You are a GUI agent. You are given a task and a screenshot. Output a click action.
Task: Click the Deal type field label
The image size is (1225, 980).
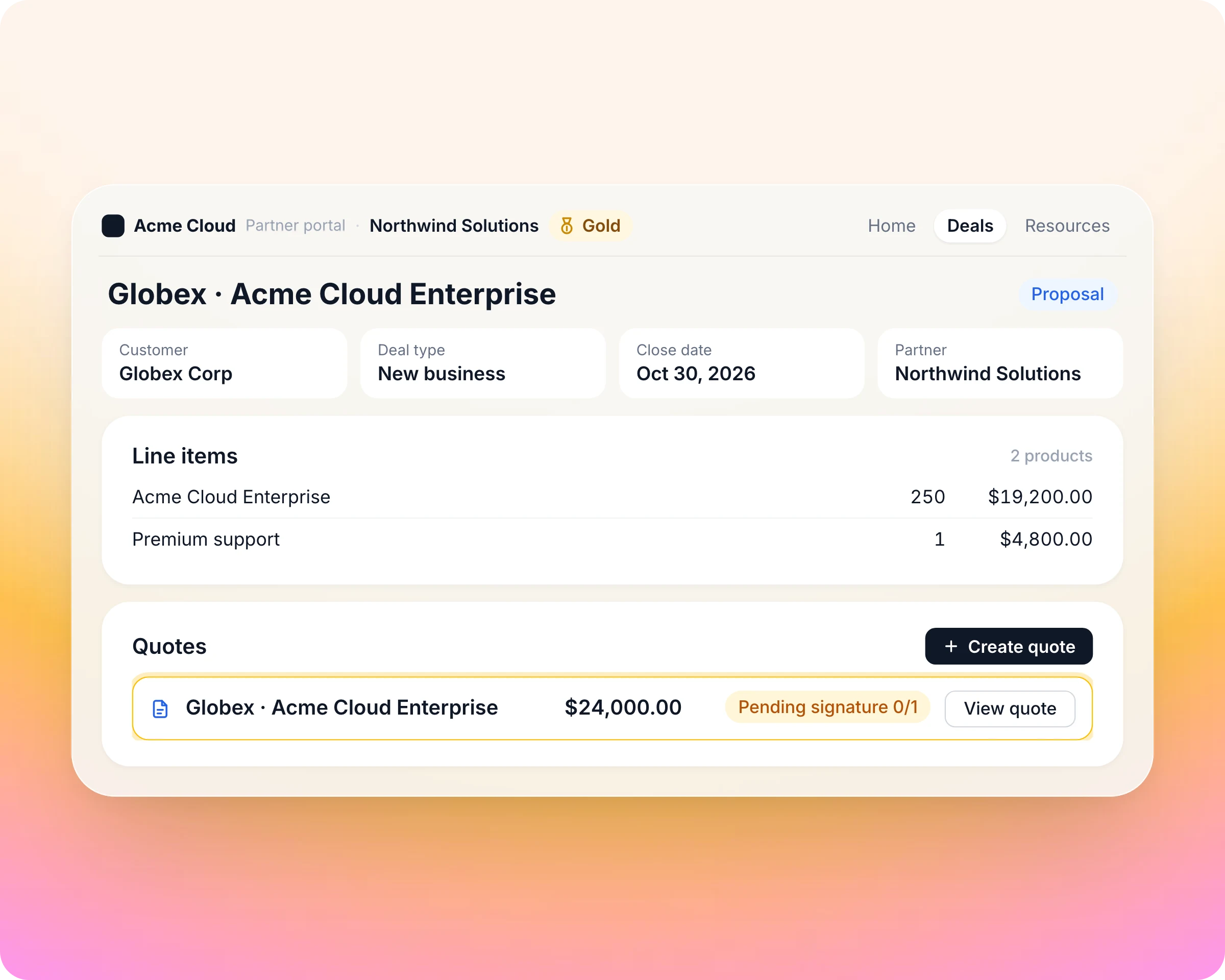pyautogui.click(x=411, y=350)
